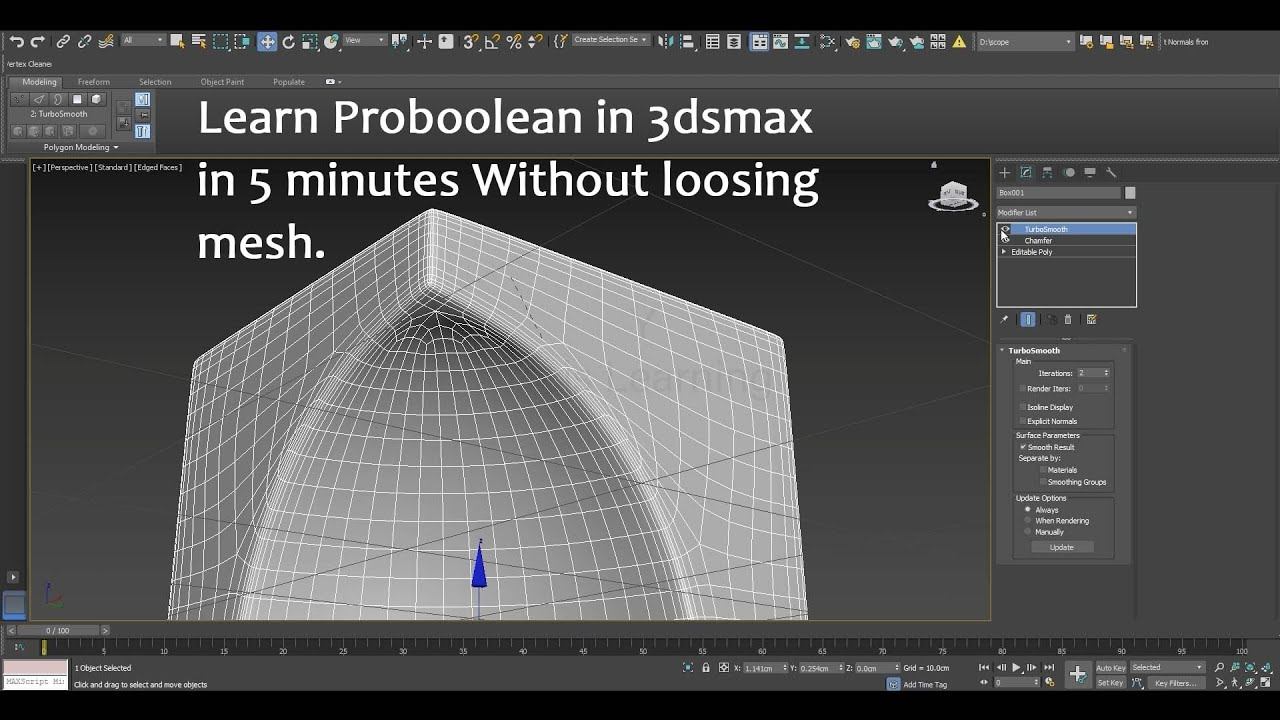This screenshot has width=1280, height=720.
Task: Uncheck the Smooth Result checkbox
Action: click(x=1023, y=447)
